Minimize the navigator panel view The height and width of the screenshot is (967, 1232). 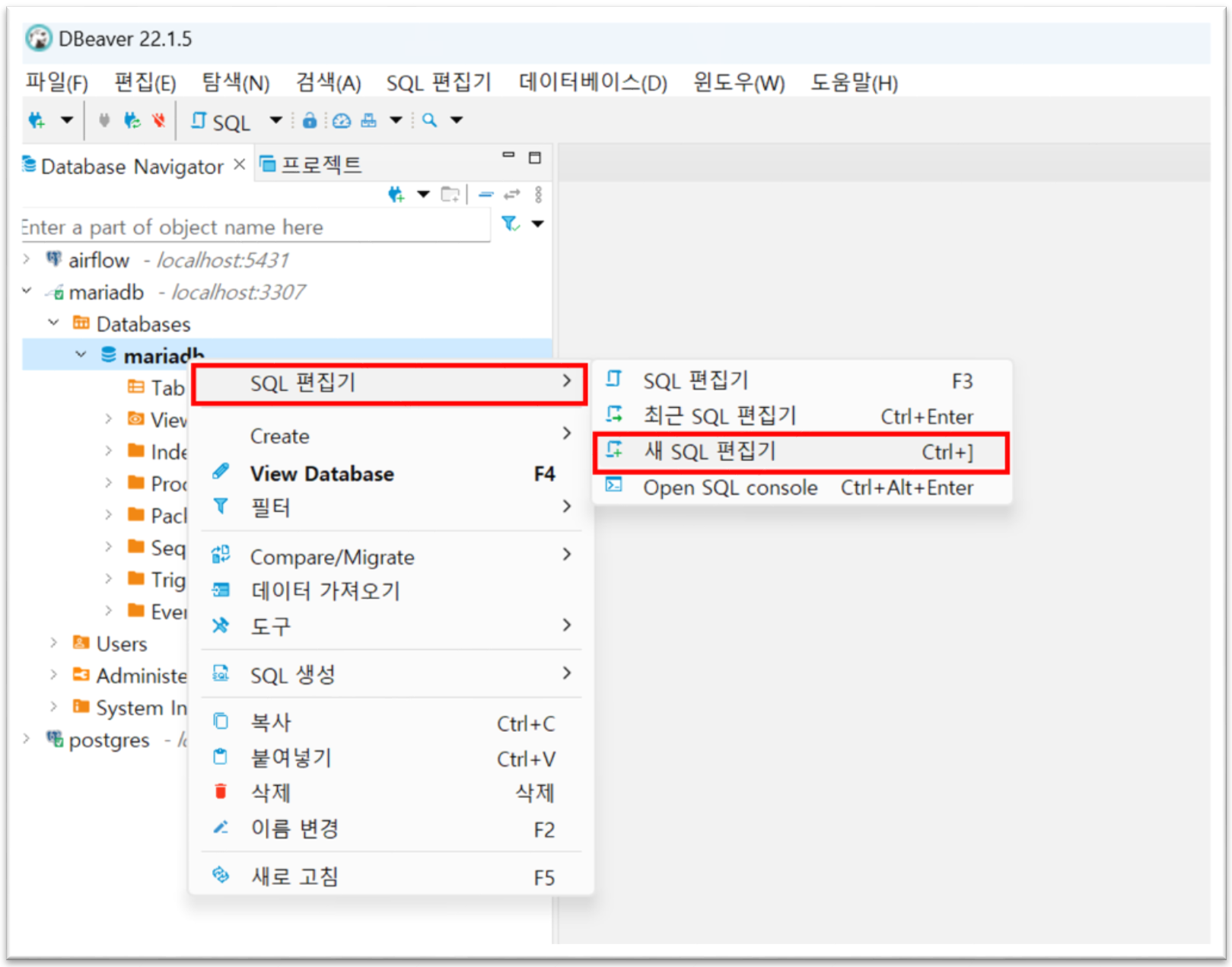[x=508, y=155]
